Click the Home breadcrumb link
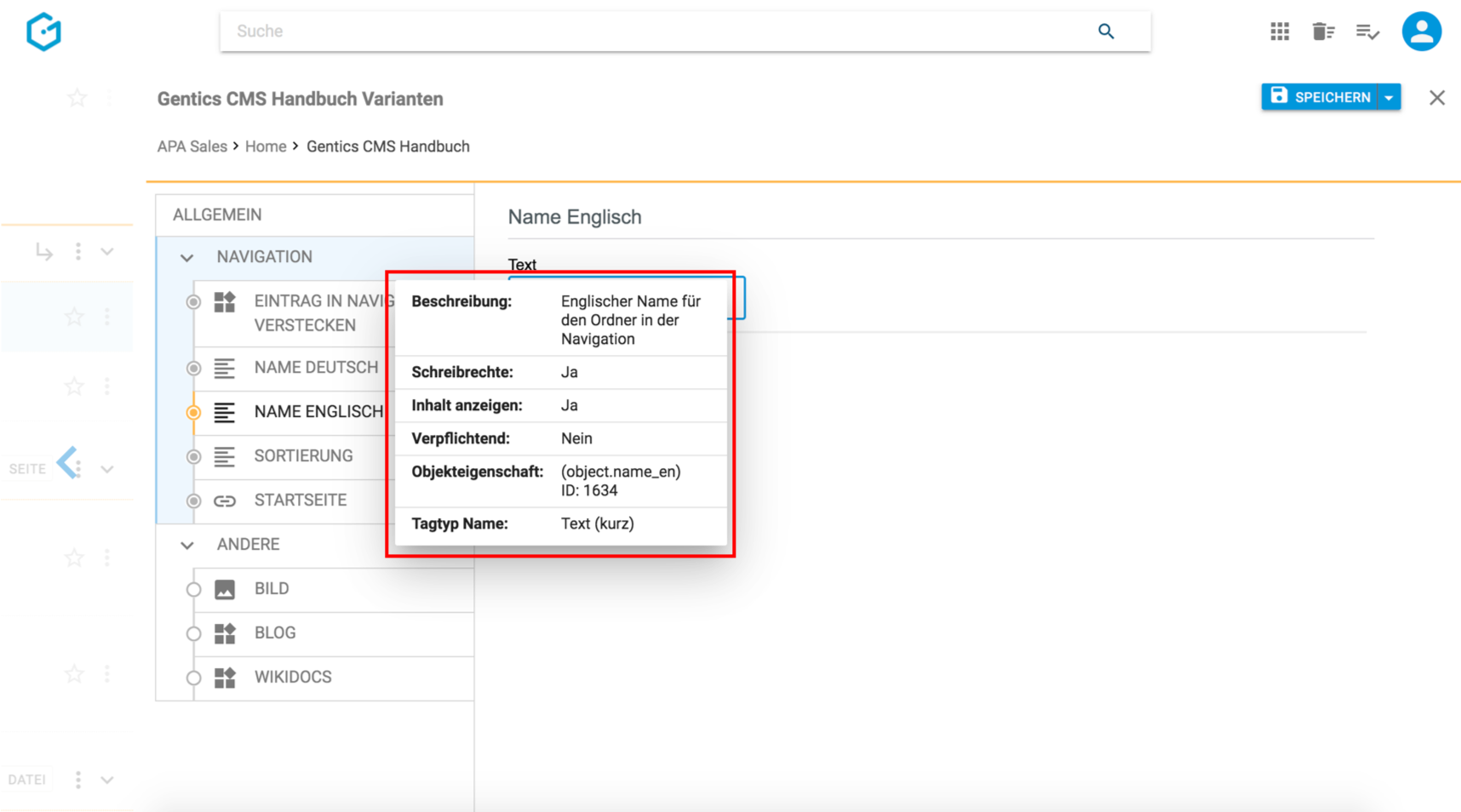 (x=266, y=146)
